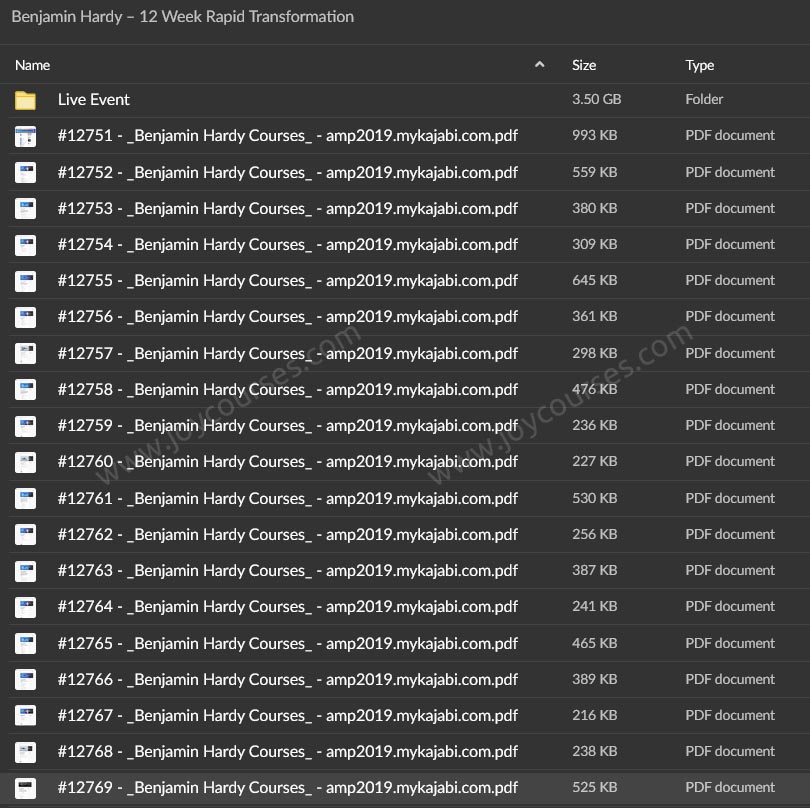Click the Benjamin Hardy 12 Week Rapid Transformation title

pos(183,17)
